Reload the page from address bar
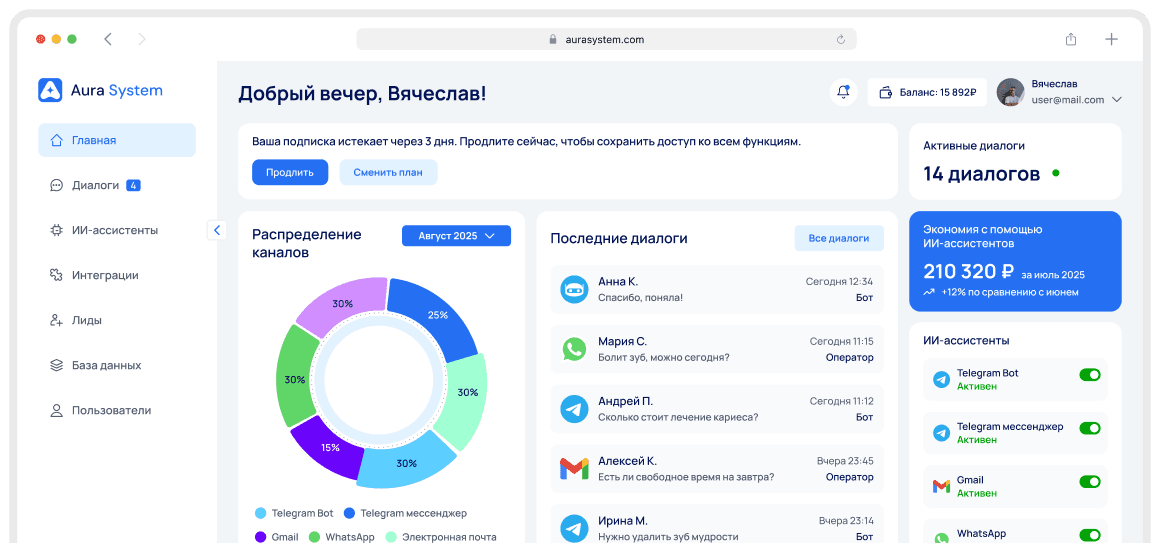The image size is (1161, 543). [840, 39]
